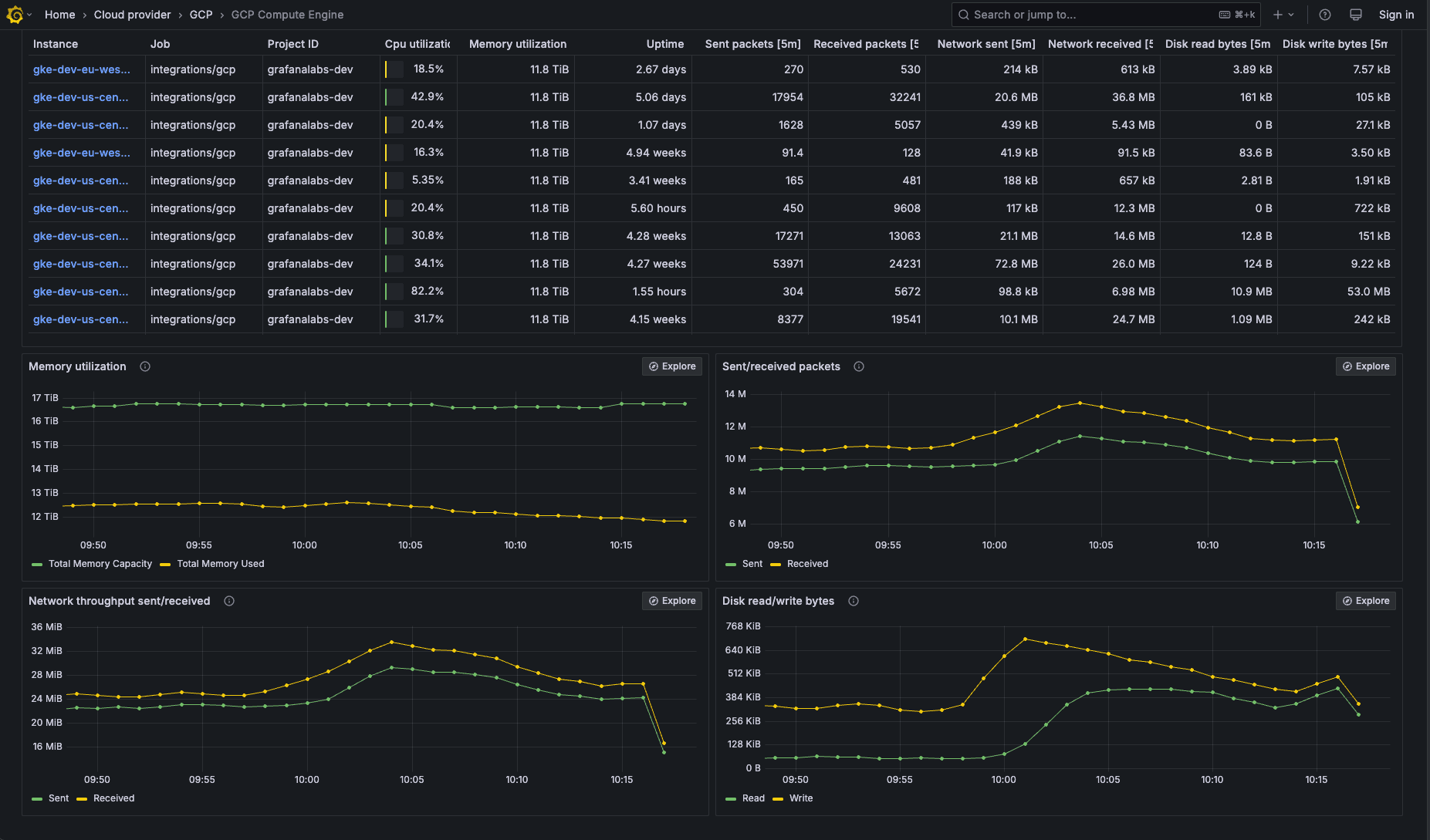The image size is (1430, 840).
Task: Expand the dropdown arrow beside Grafana logo
Action: pyautogui.click(x=29, y=15)
